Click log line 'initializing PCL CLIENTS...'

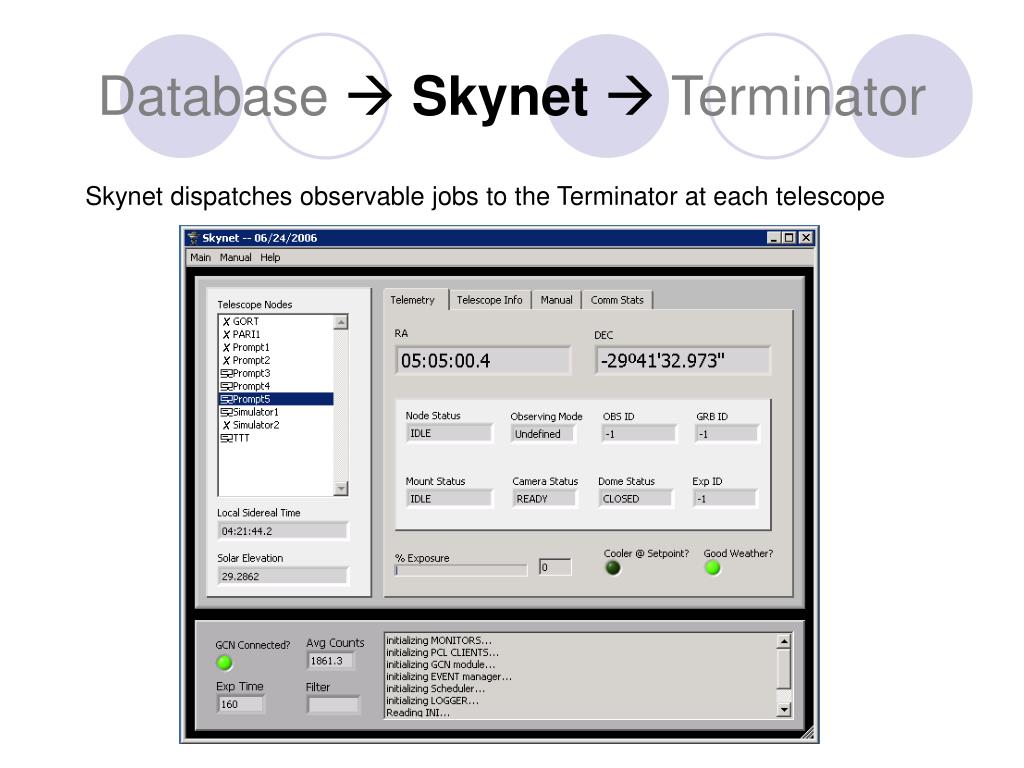point(442,652)
